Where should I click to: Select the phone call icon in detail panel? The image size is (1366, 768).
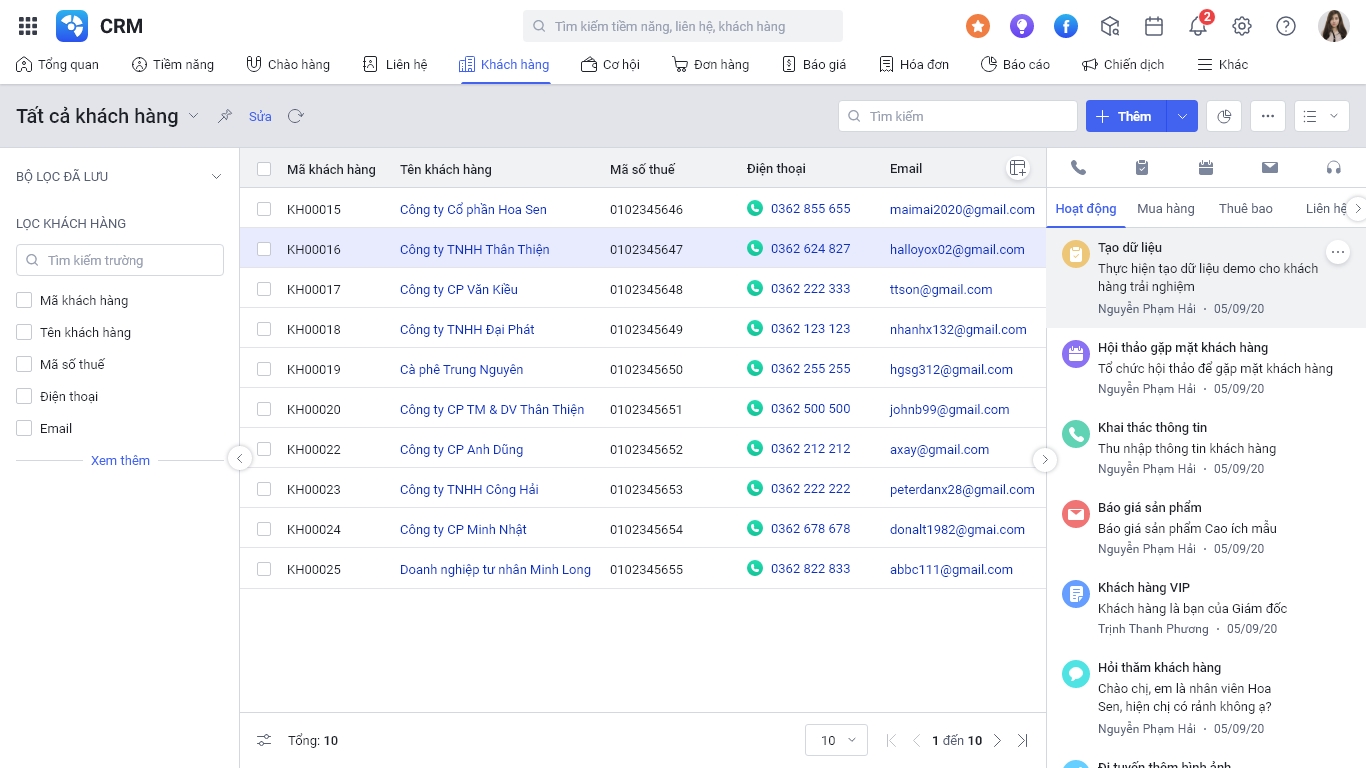(x=1078, y=168)
